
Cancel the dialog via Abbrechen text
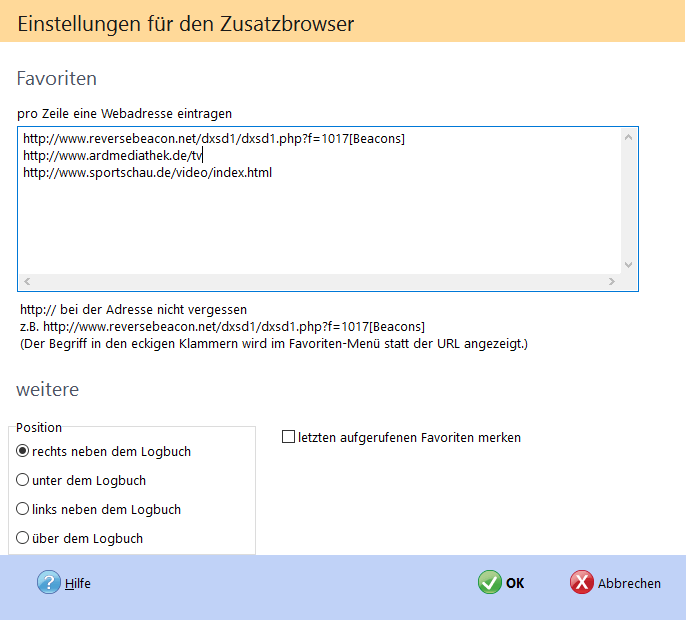click(x=629, y=584)
